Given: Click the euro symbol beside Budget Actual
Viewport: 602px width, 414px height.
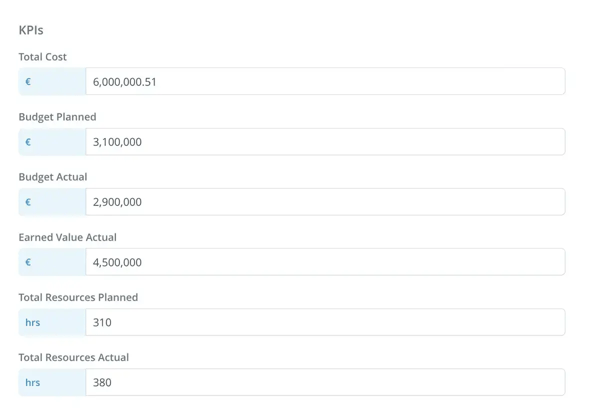Looking at the screenshot, I should (28, 202).
